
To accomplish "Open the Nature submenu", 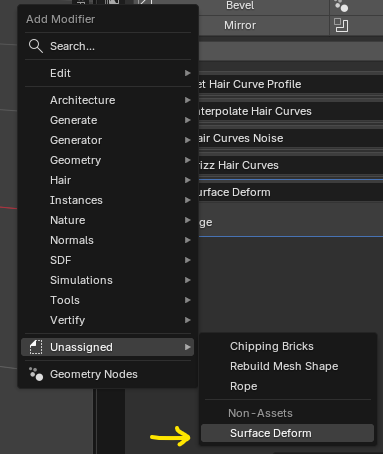I will click(107, 220).
